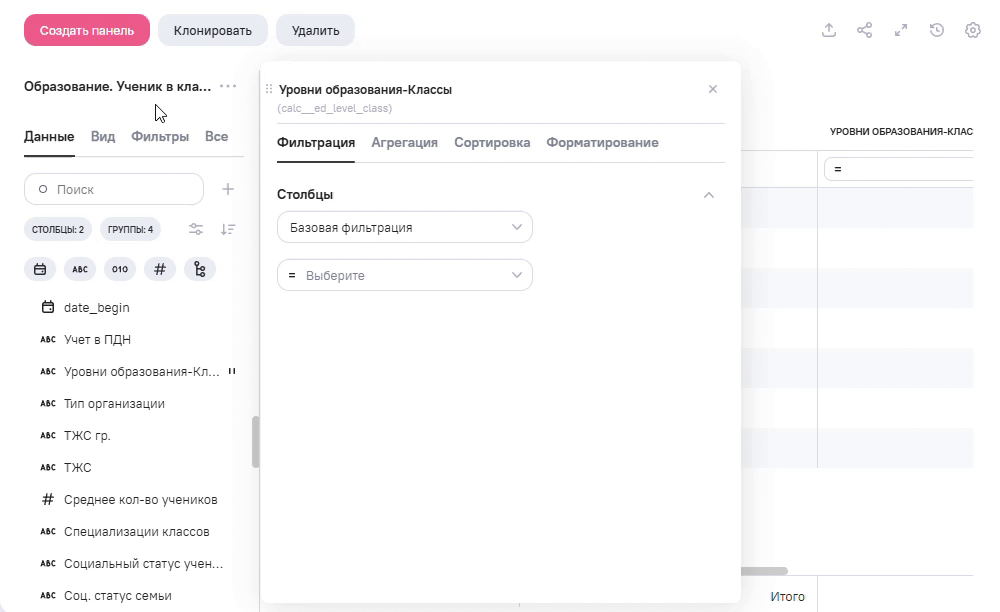This screenshot has width=1000, height=612.
Task: Open the three-dot menu beside panel title
Action: click(x=228, y=86)
